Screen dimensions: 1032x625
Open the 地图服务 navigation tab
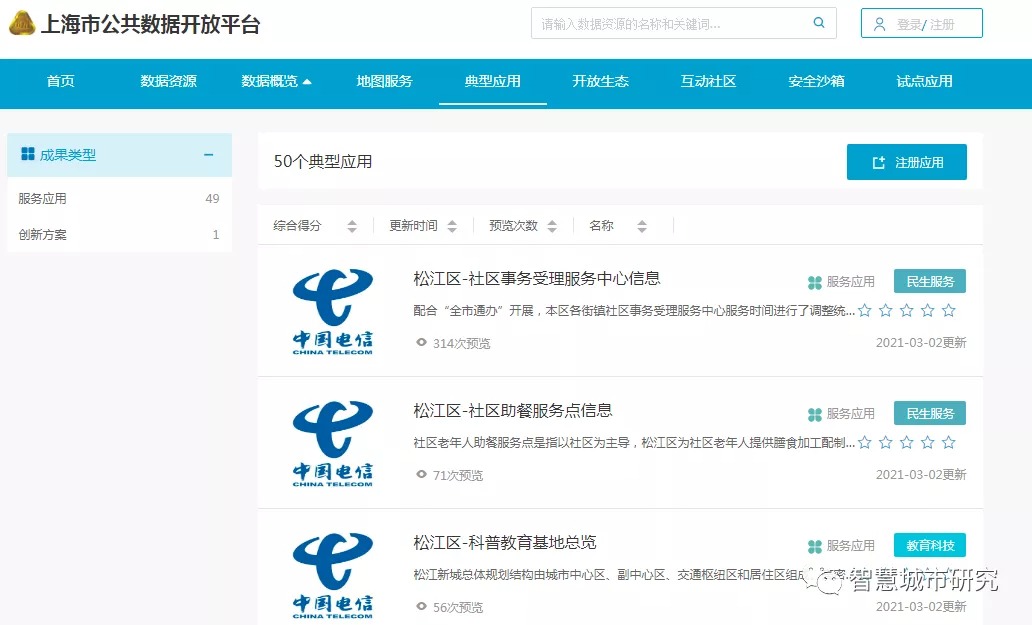[x=384, y=82]
